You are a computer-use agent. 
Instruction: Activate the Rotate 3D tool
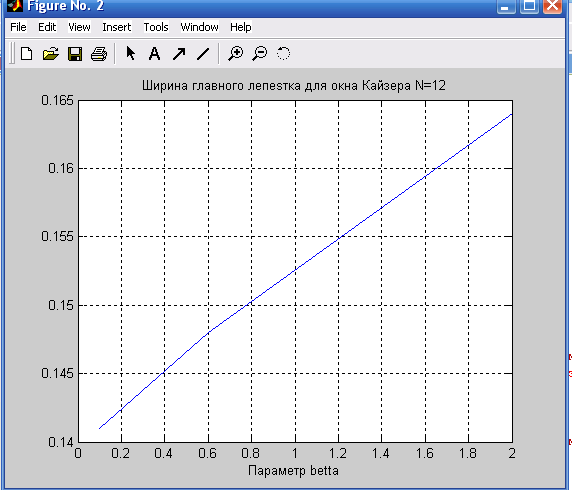(x=283, y=54)
